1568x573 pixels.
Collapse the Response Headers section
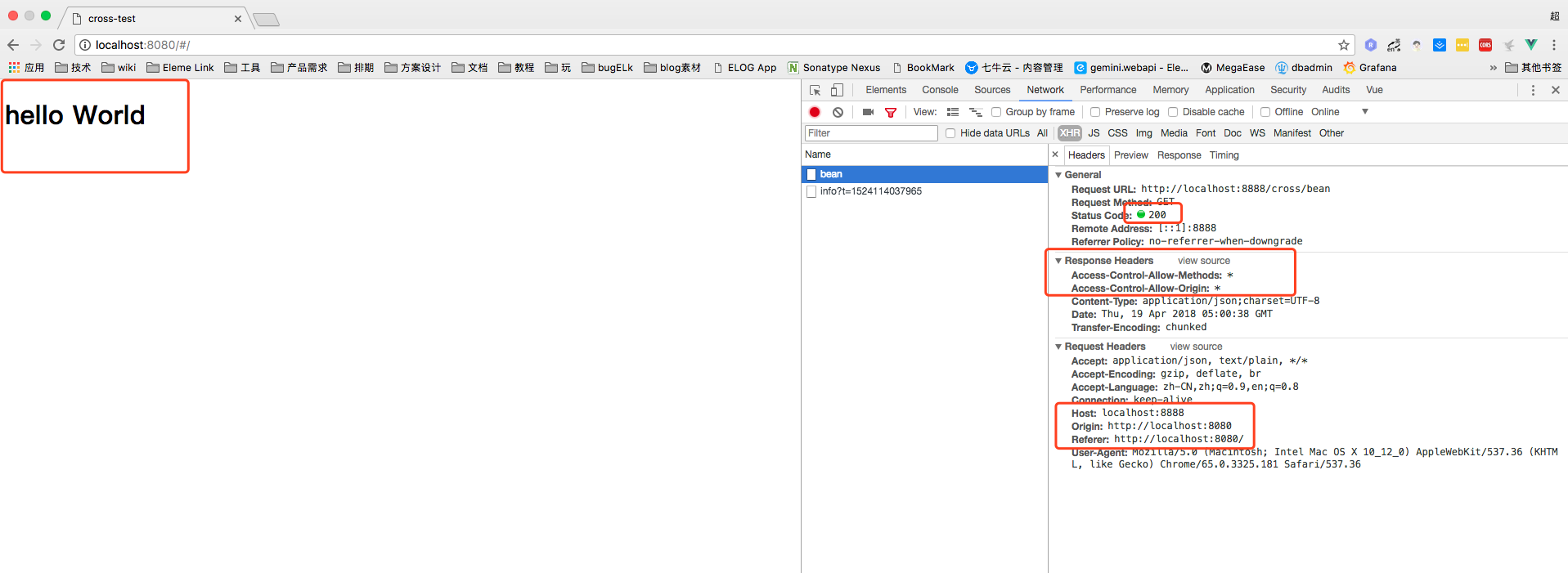click(1058, 261)
